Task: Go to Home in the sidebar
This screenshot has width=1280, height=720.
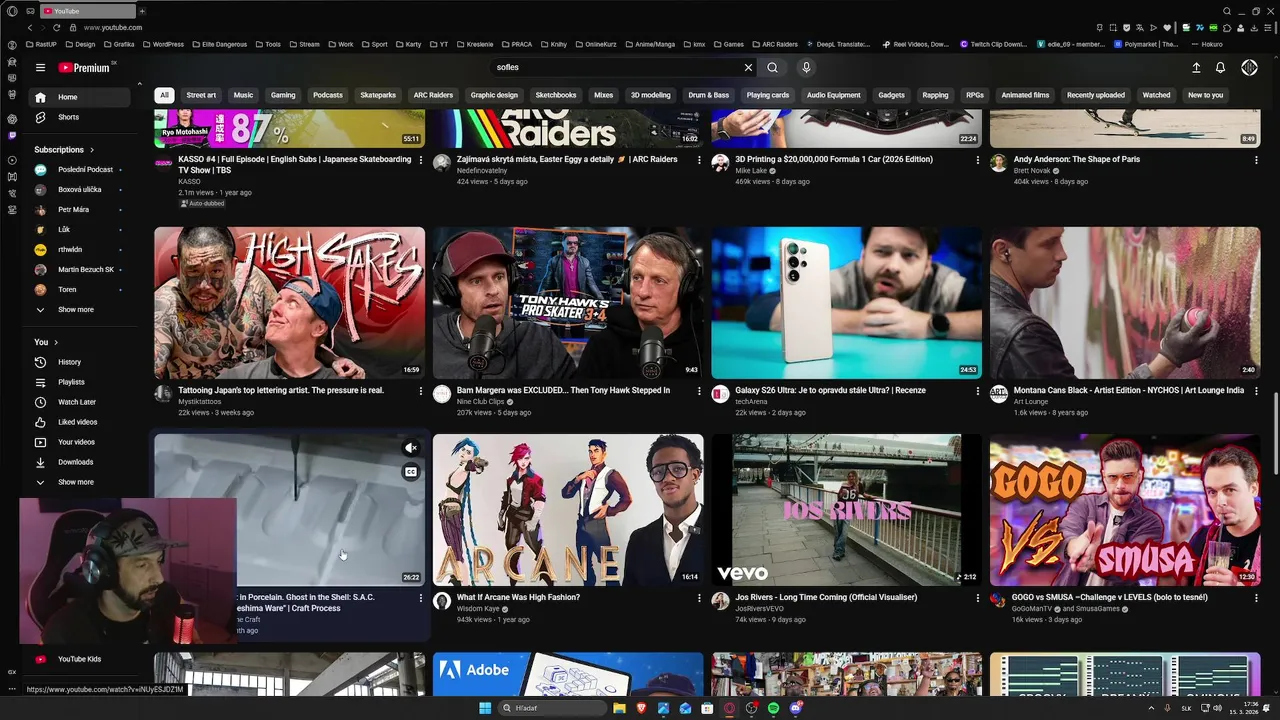Action: pyautogui.click(x=80, y=97)
